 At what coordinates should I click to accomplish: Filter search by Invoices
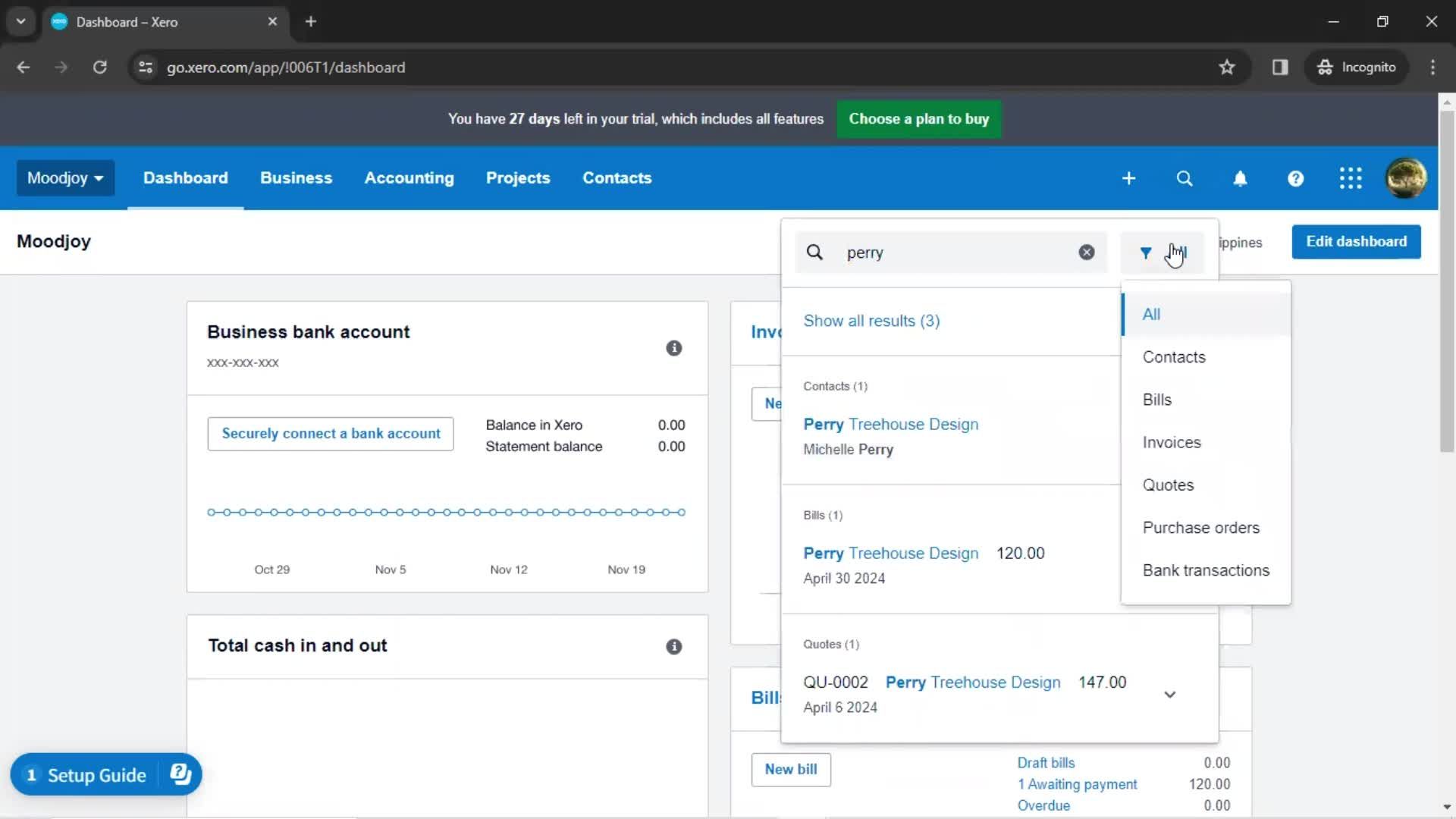pyautogui.click(x=1206, y=442)
